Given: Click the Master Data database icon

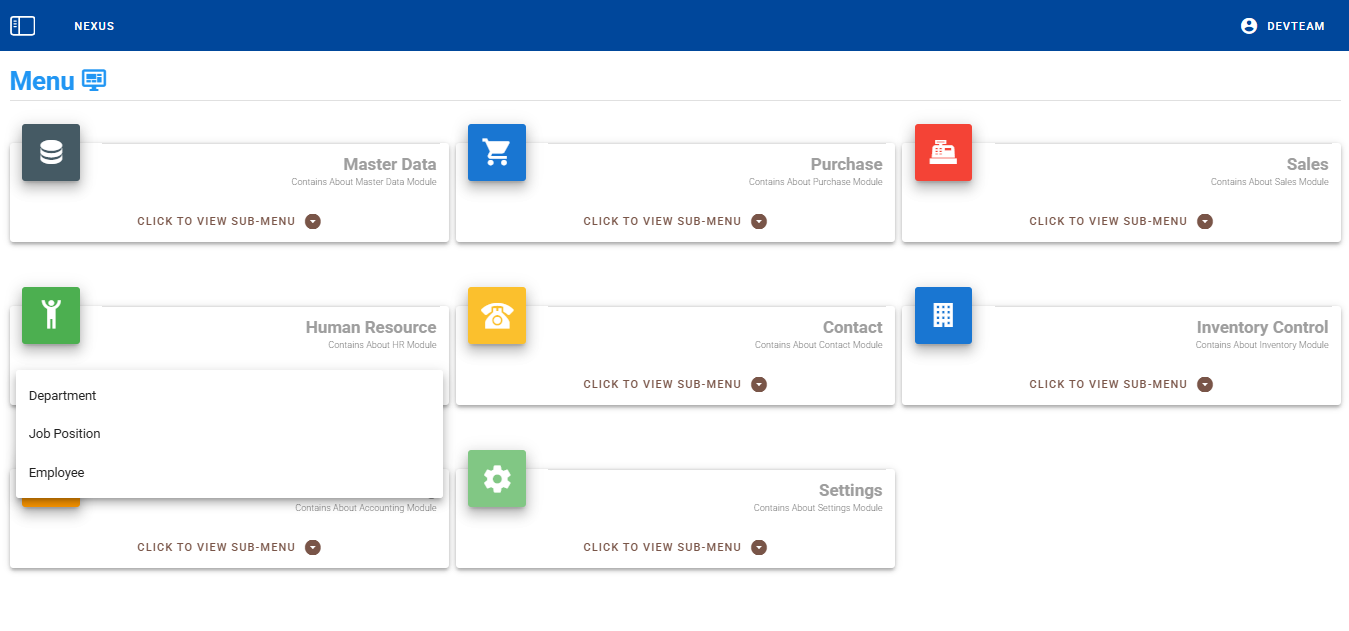Looking at the screenshot, I should point(51,153).
